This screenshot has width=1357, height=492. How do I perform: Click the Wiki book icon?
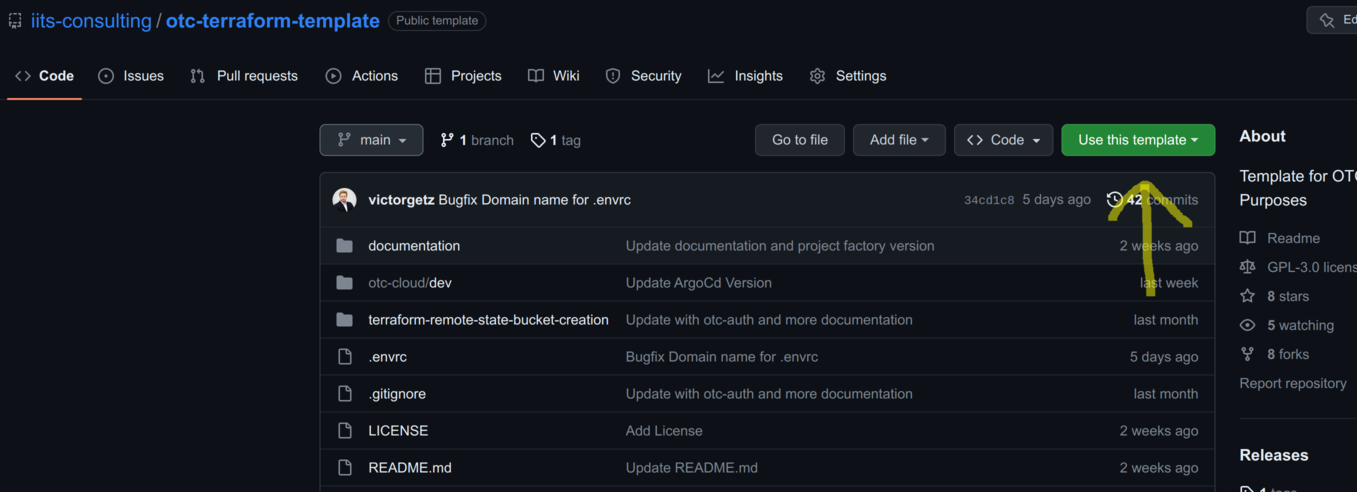(536, 76)
